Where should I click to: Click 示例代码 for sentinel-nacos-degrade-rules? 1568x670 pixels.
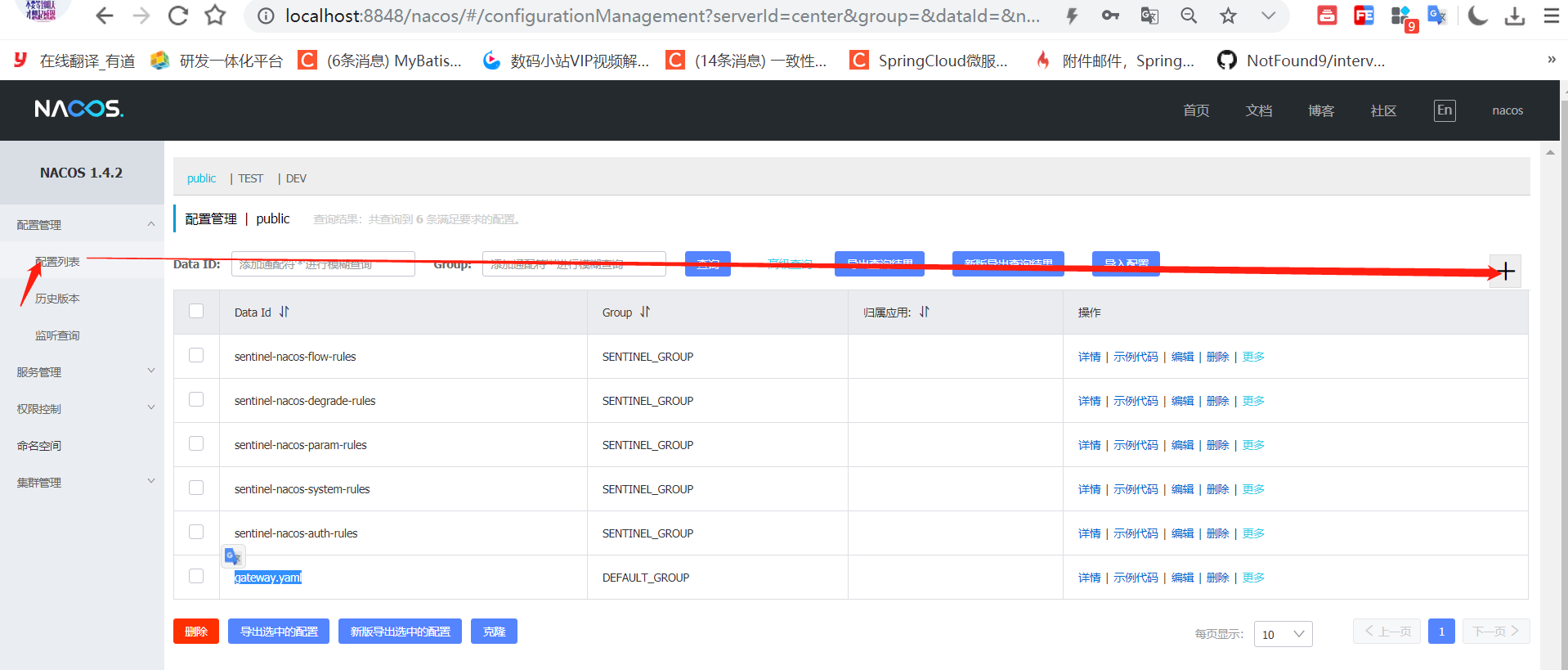click(x=1136, y=401)
